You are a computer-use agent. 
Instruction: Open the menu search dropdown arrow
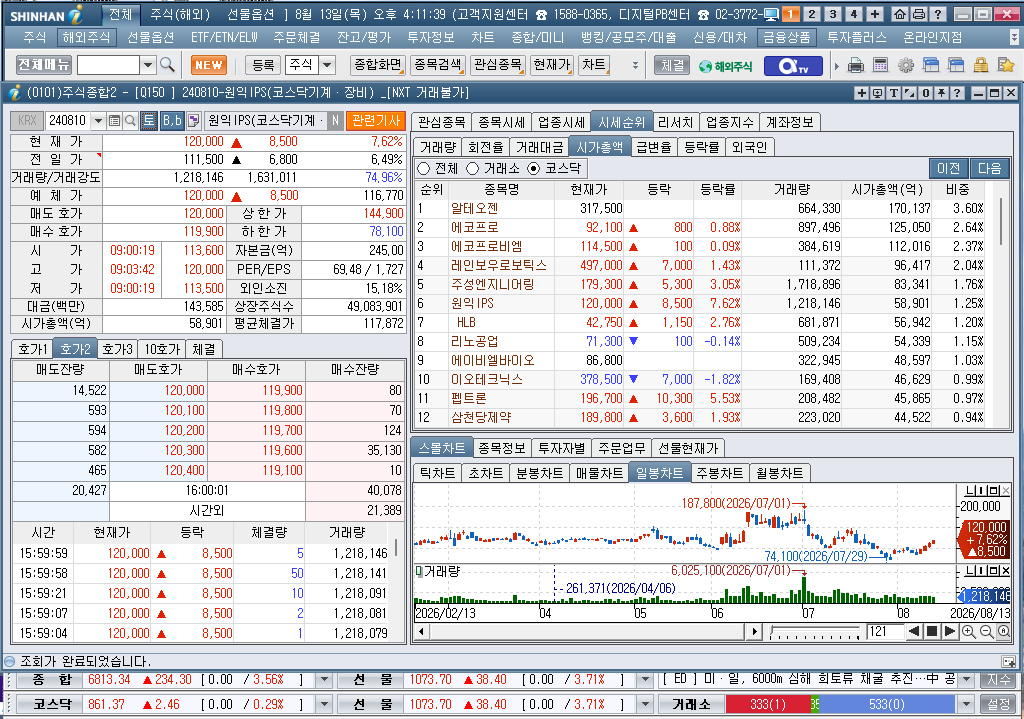(148, 65)
